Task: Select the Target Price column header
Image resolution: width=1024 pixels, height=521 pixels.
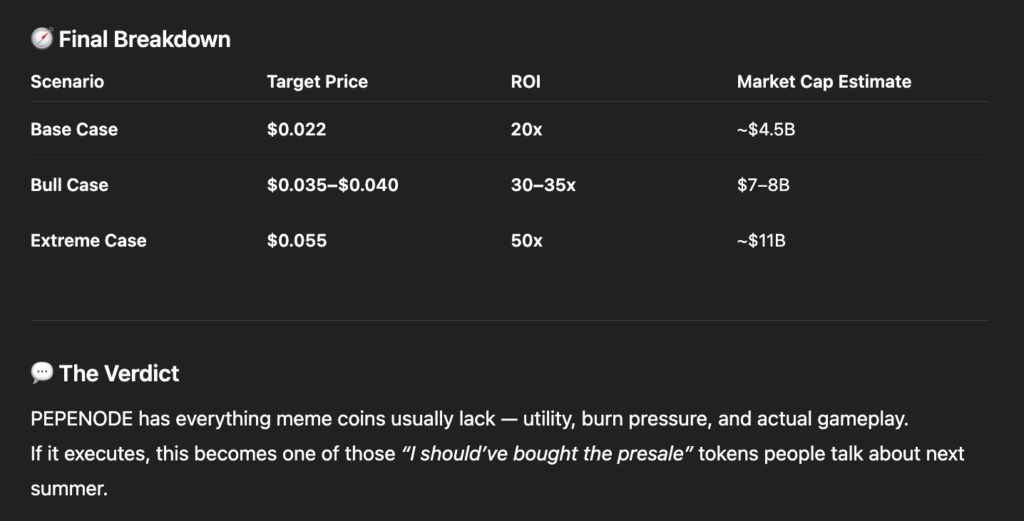Action: [317, 82]
